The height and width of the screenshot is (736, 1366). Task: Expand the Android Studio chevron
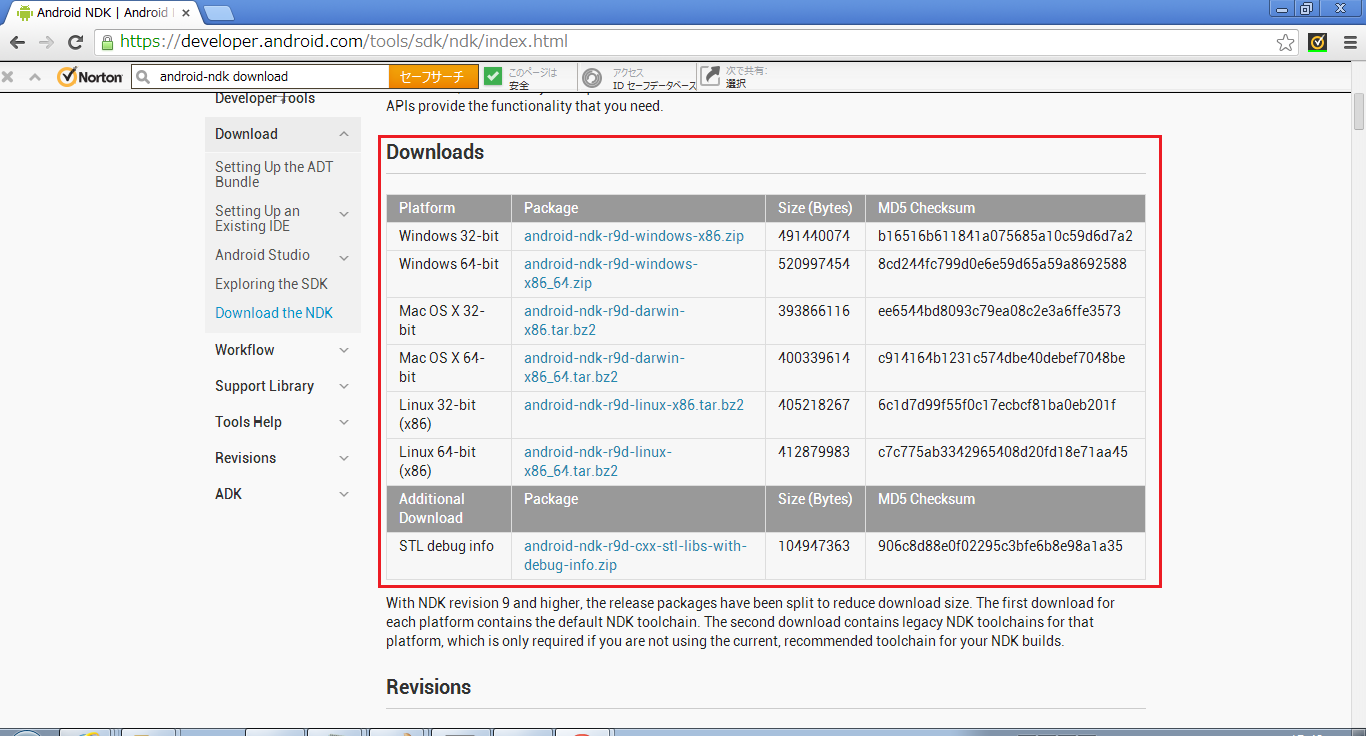[x=343, y=257]
